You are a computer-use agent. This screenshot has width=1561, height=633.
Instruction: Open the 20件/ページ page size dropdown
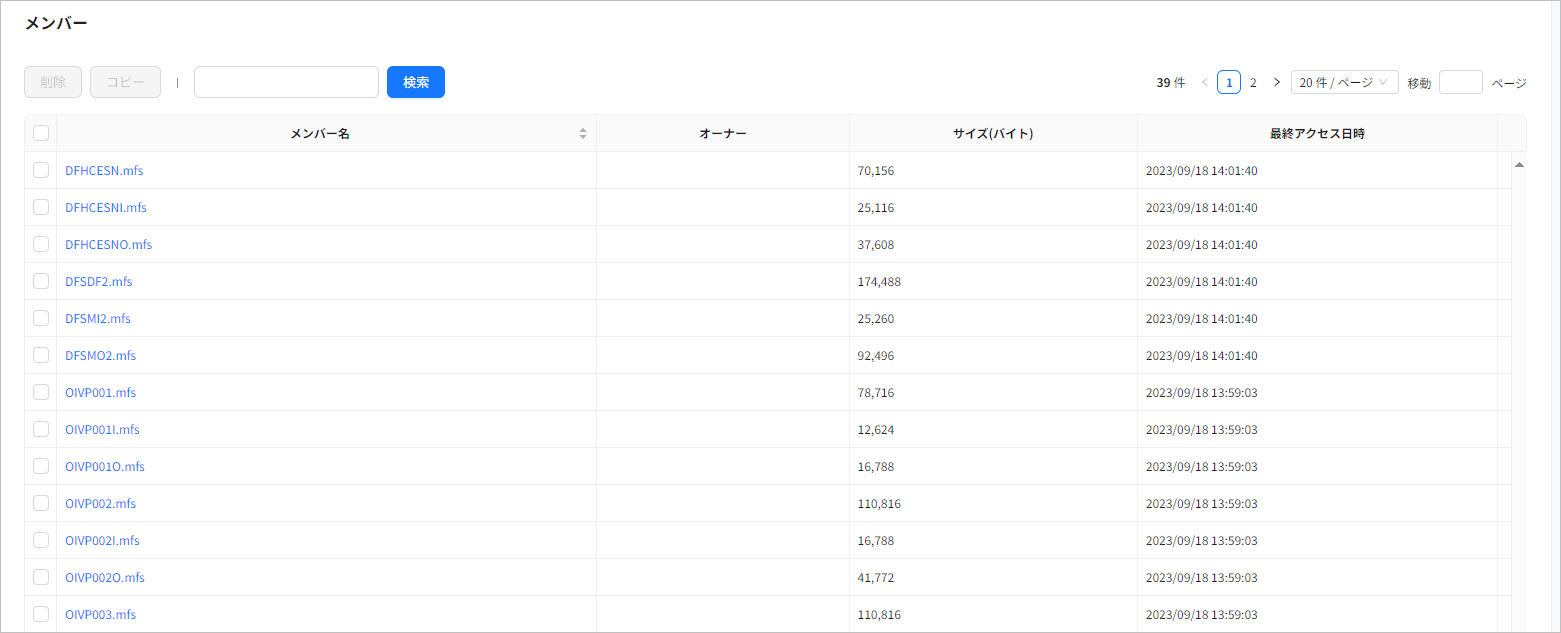(x=1344, y=82)
